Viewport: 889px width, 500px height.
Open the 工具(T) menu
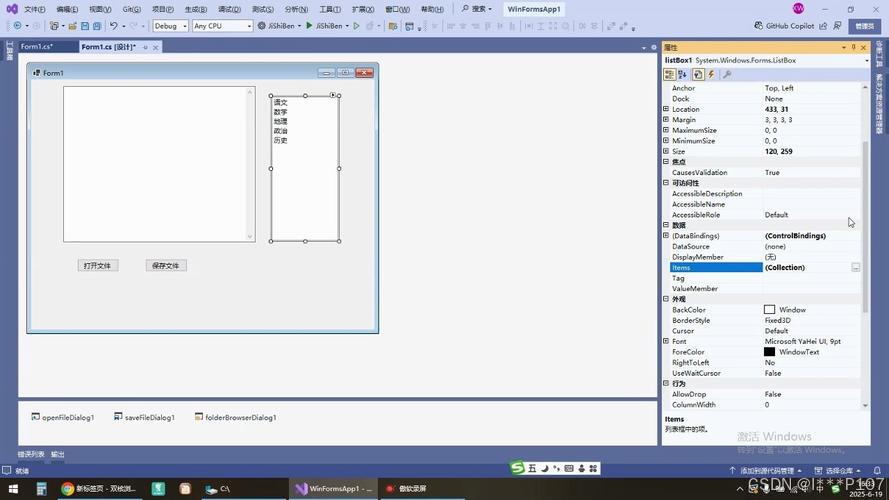click(330, 9)
